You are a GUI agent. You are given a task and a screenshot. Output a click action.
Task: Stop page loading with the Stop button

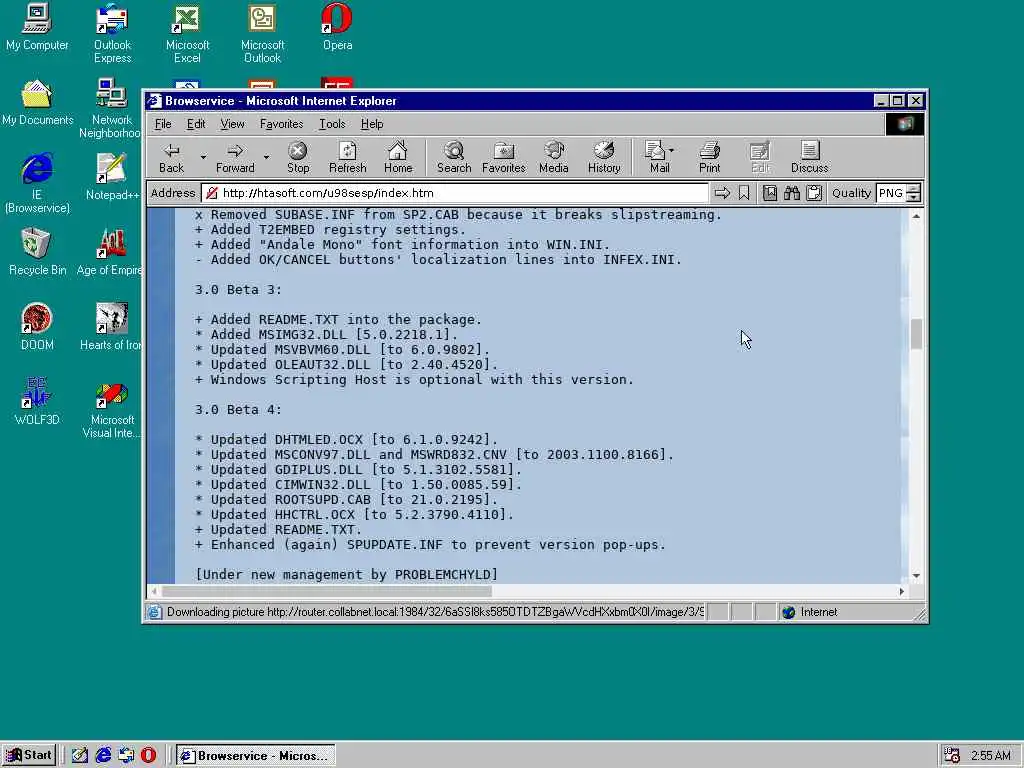[x=298, y=158]
